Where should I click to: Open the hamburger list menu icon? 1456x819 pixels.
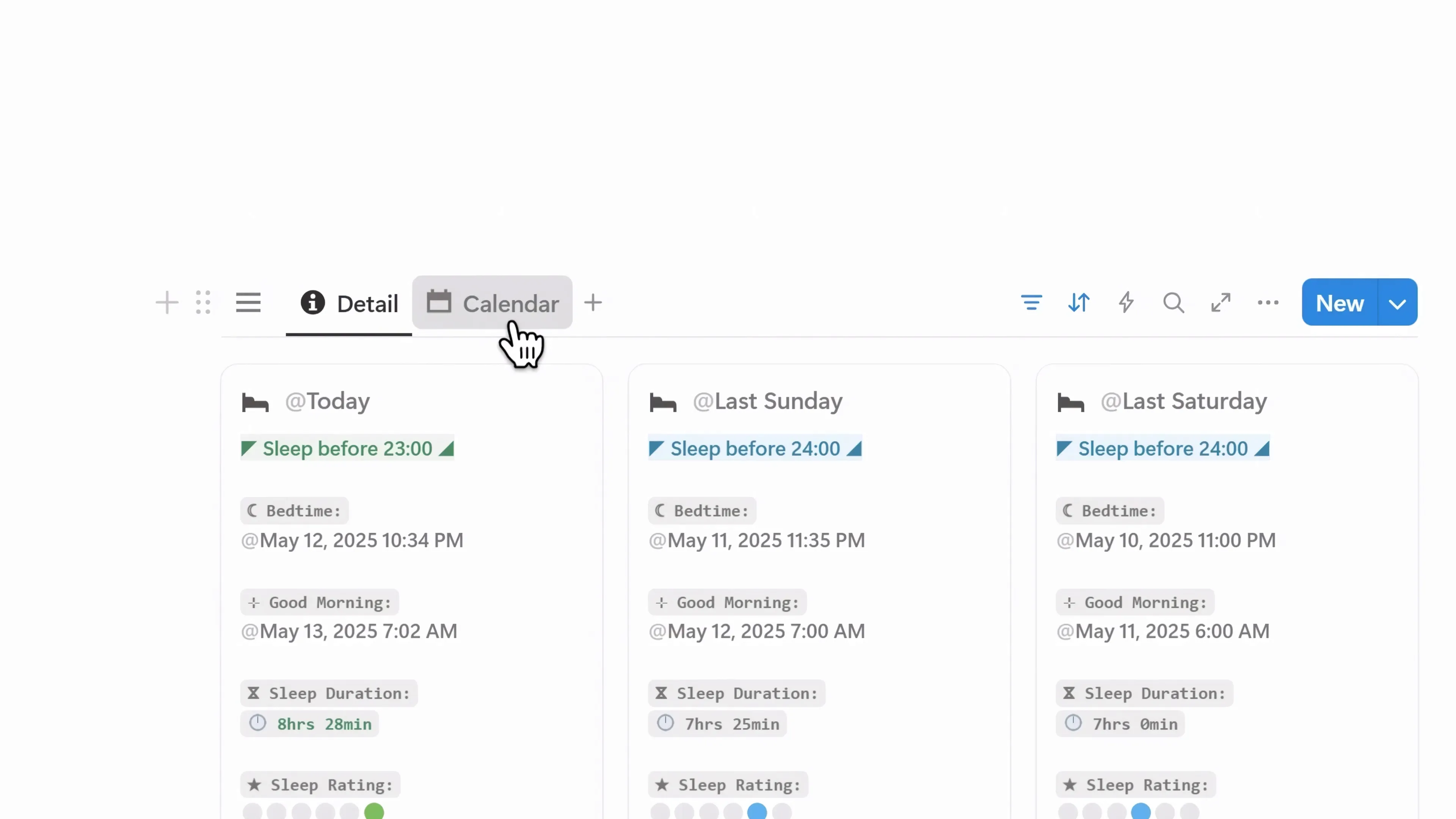pyautogui.click(x=248, y=303)
